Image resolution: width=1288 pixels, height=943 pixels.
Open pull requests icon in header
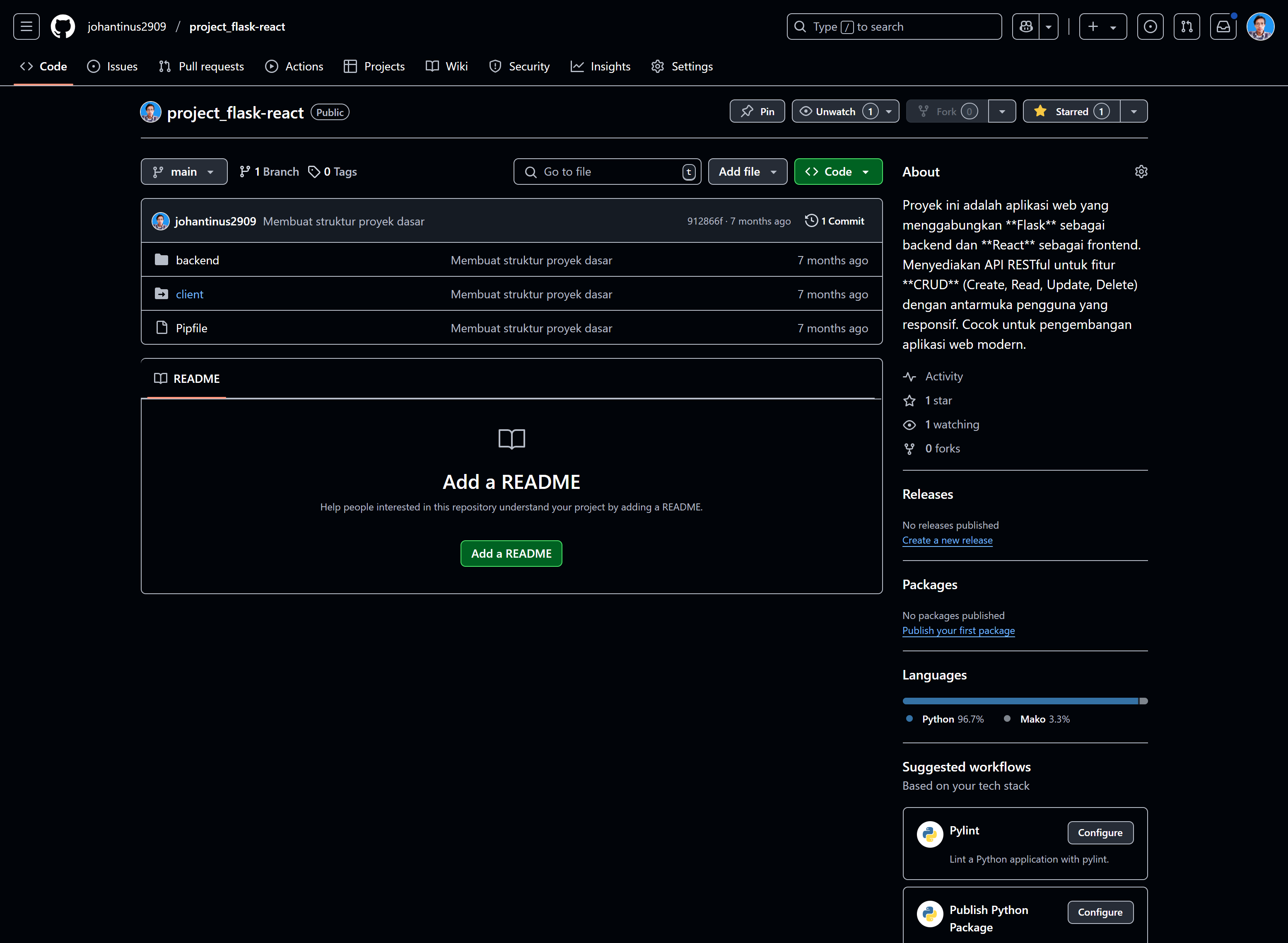pyautogui.click(x=1187, y=26)
